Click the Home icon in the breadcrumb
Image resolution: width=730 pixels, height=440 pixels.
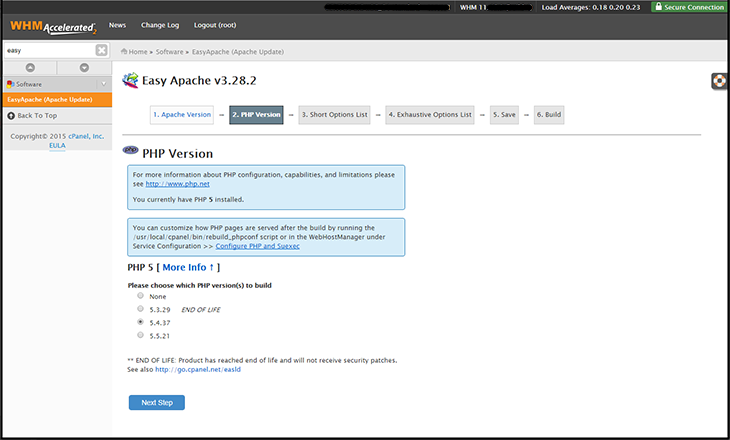(124, 51)
